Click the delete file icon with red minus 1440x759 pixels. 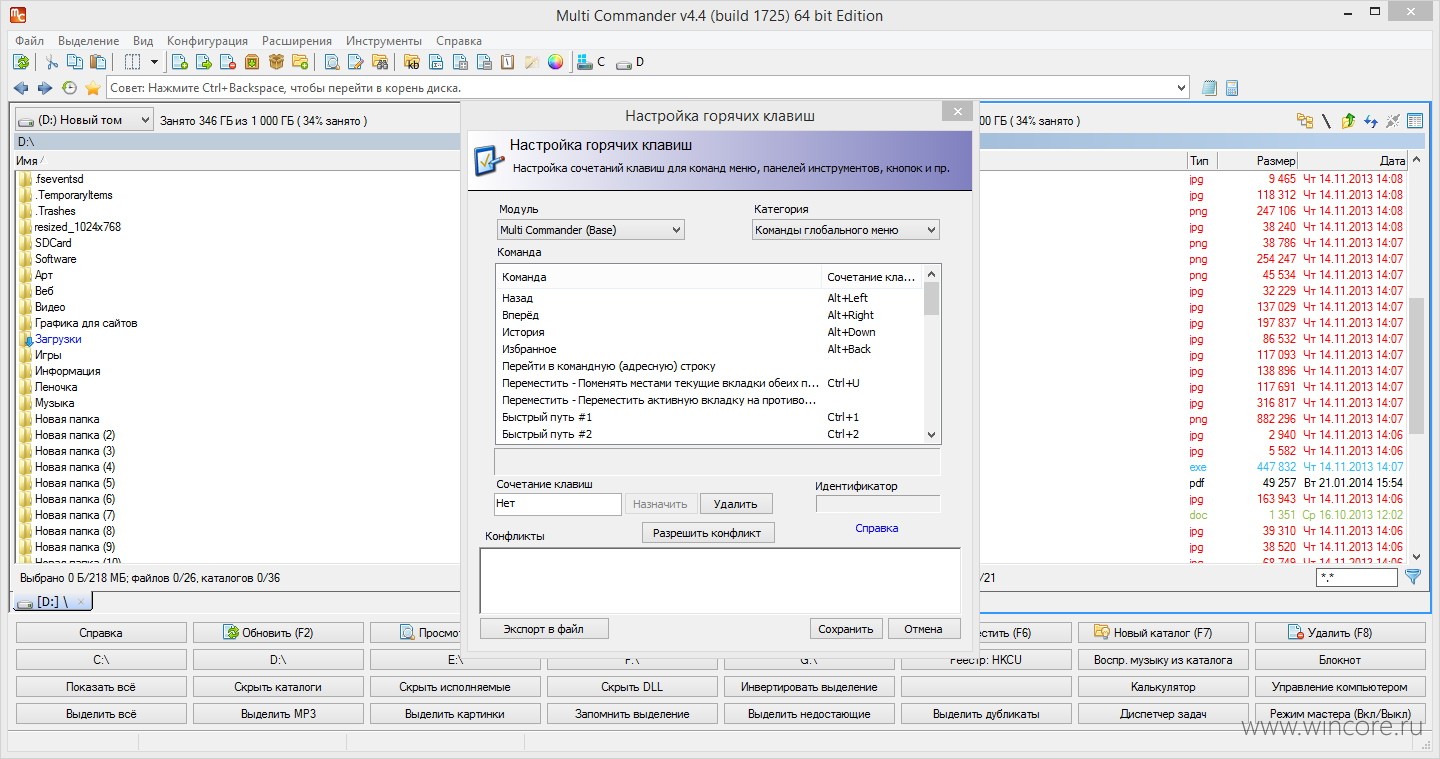click(x=228, y=62)
